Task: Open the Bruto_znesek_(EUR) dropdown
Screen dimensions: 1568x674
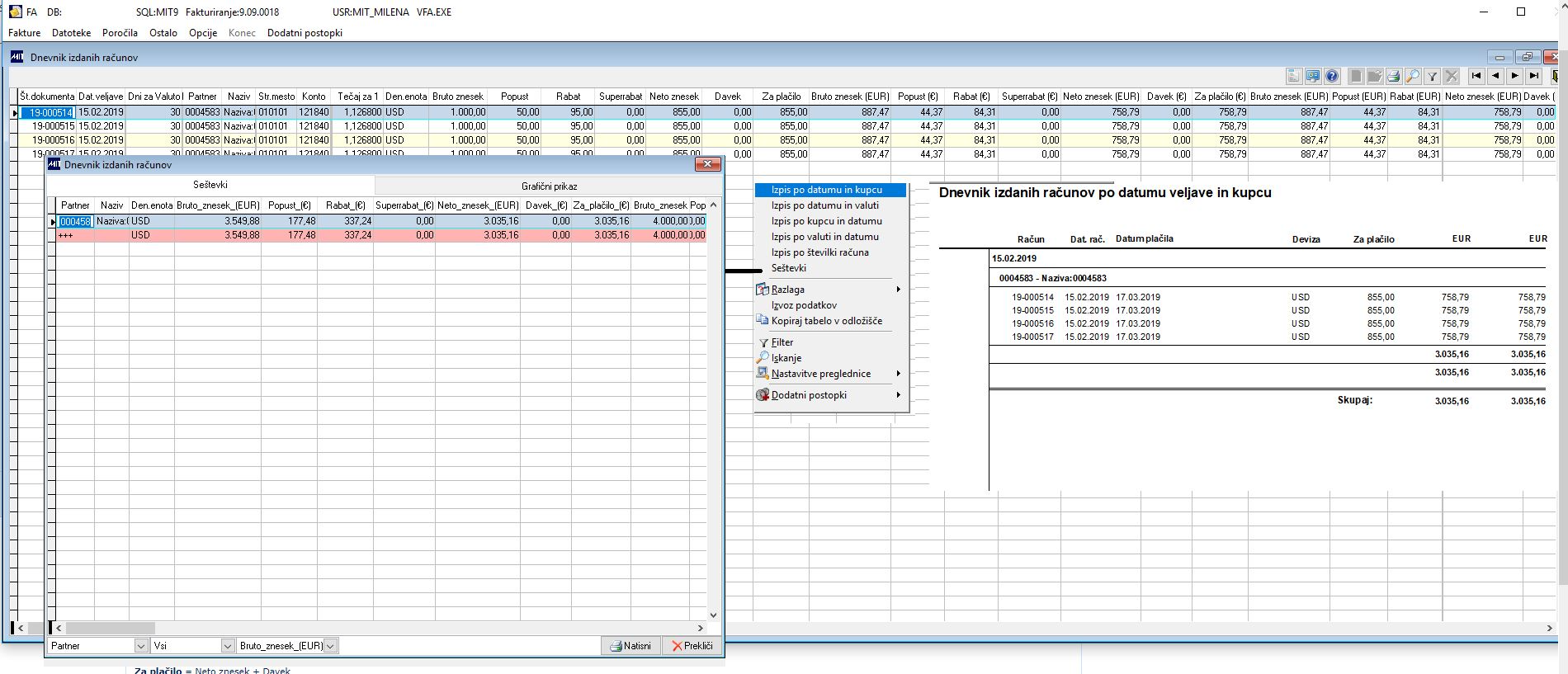Action: click(x=330, y=646)
